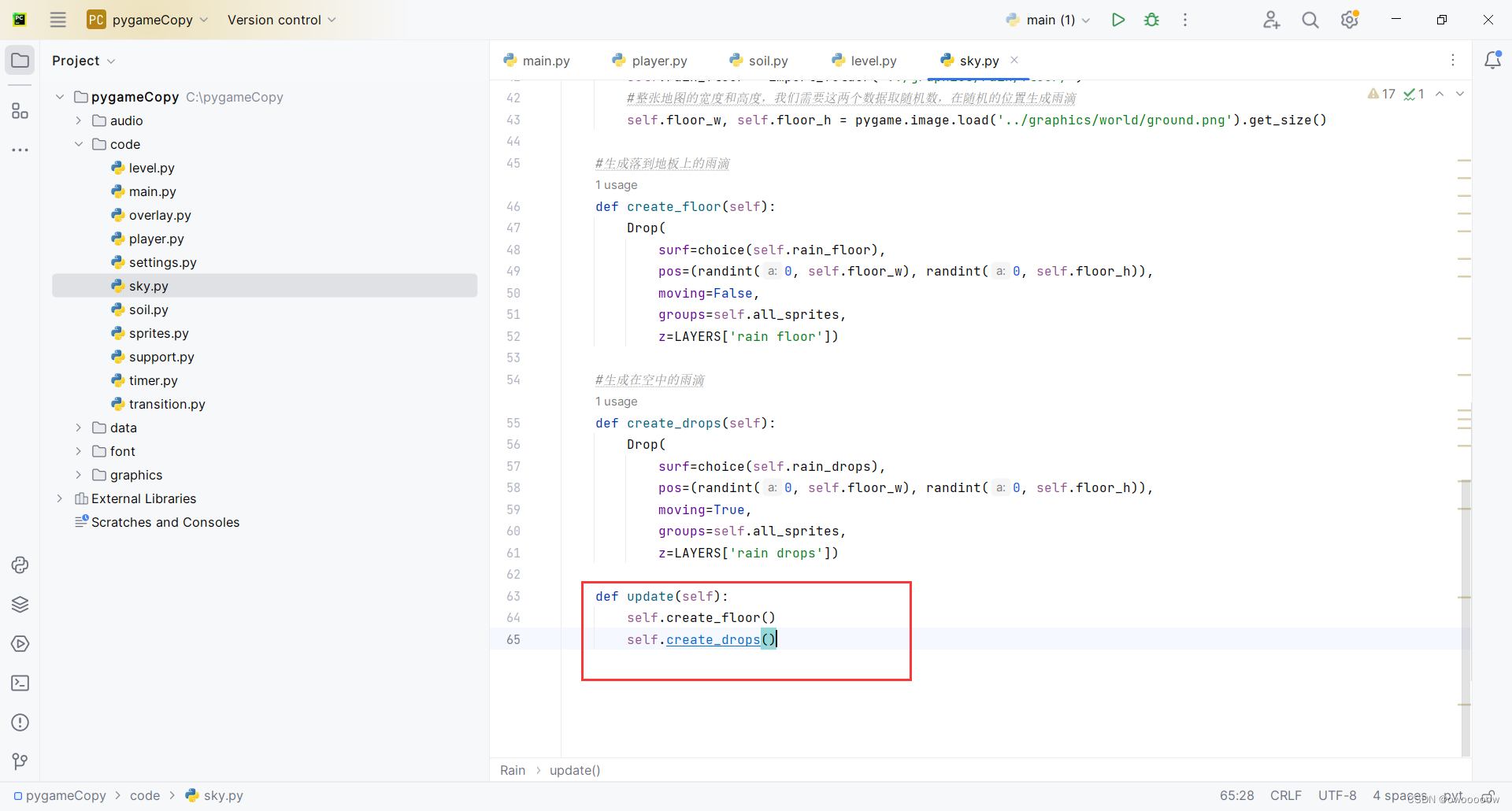Click code folder in navigation bar

click(x=145, y=796)
